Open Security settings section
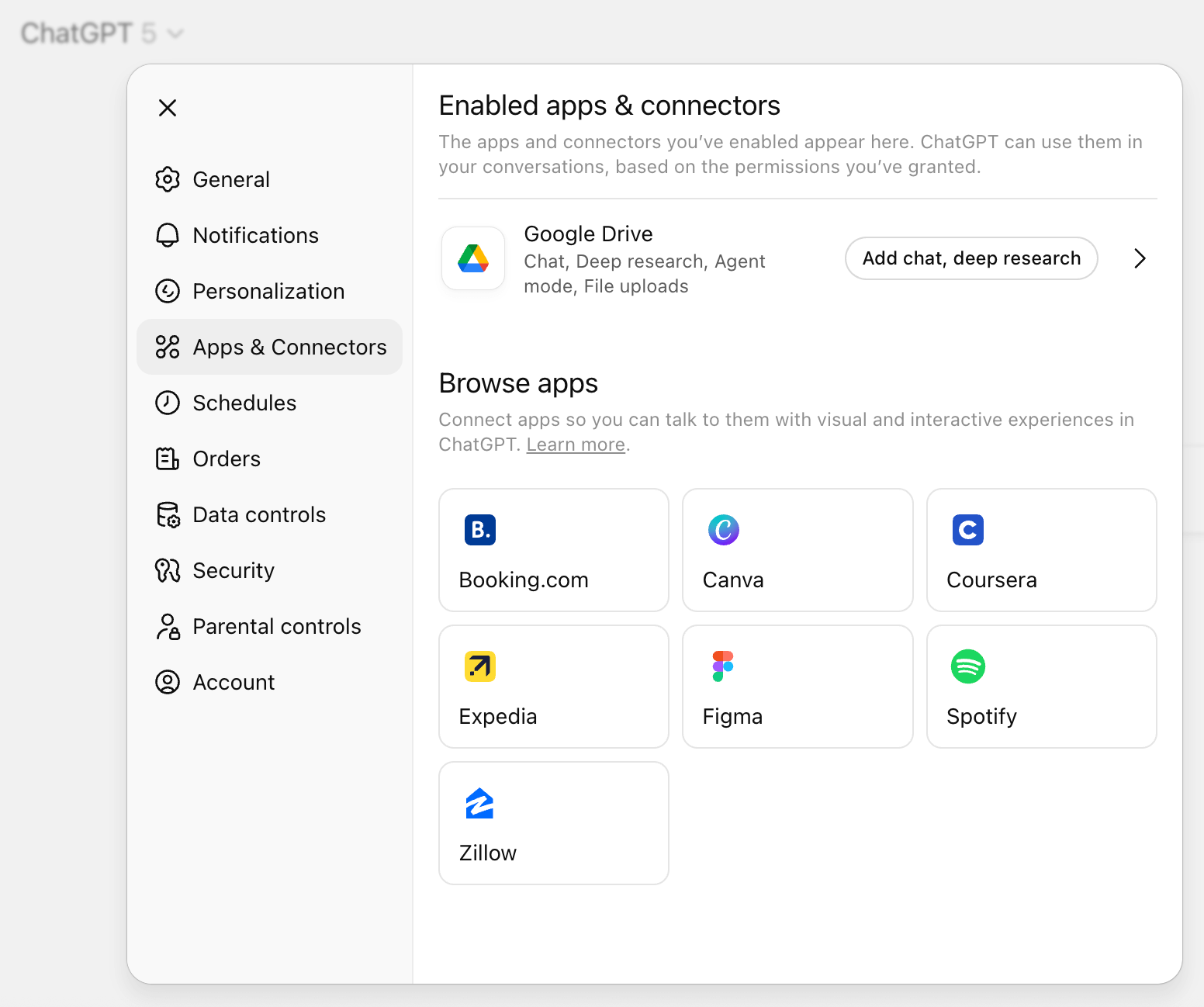This screenshot has width=1204, height=1007. pos(233,570)
